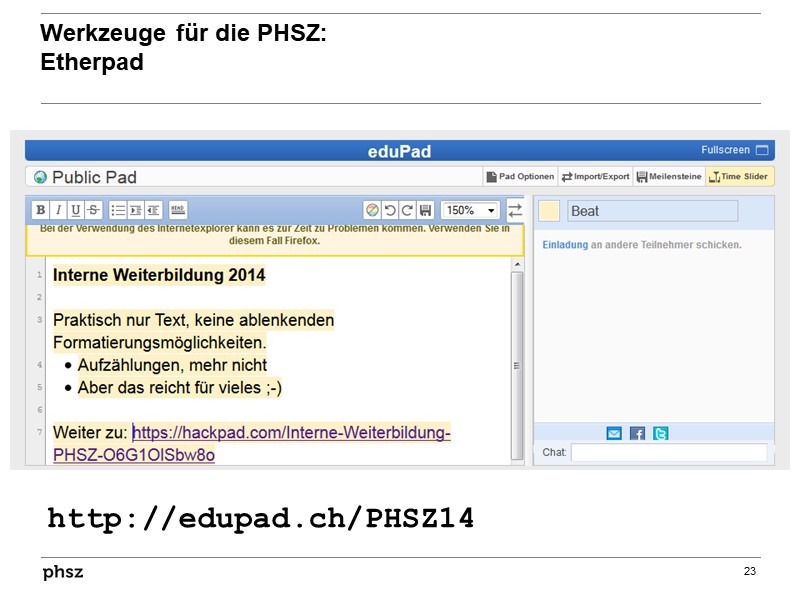Apply bold formatting in the editor
This screenshot has height=600, width=800.
point(40,209)
